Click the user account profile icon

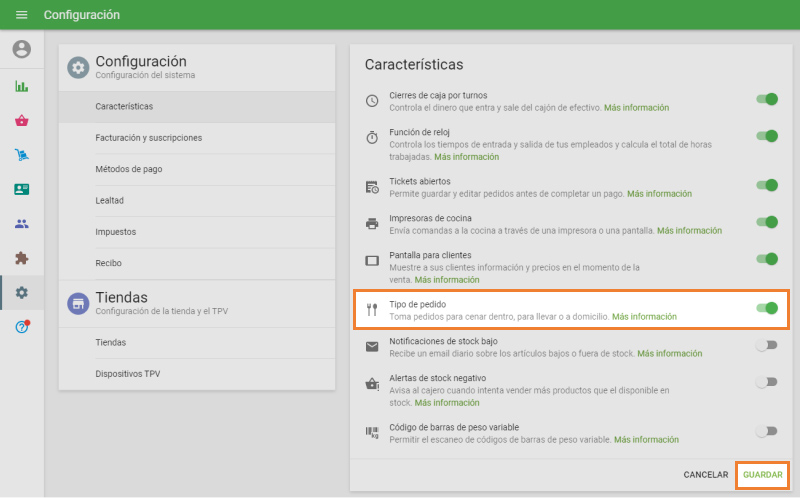pyautogui.click(x=21, y=49)
